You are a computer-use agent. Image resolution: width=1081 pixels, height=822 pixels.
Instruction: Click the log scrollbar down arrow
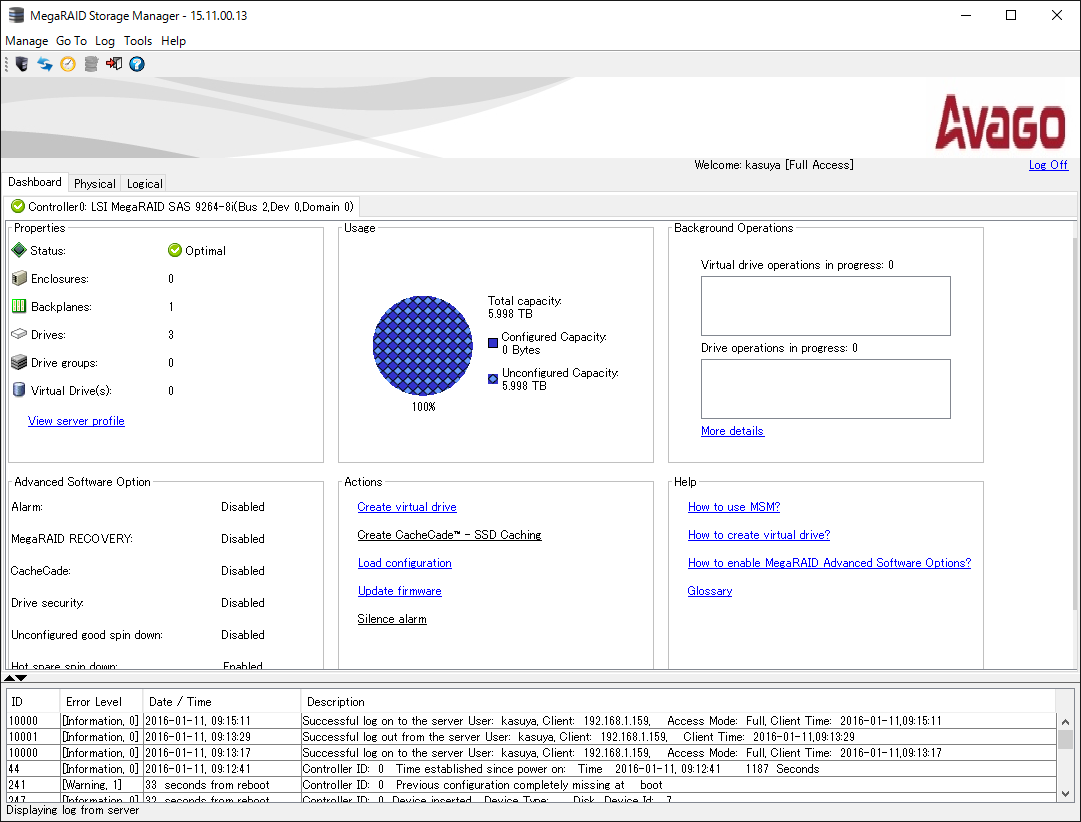tap(1065, 794)
